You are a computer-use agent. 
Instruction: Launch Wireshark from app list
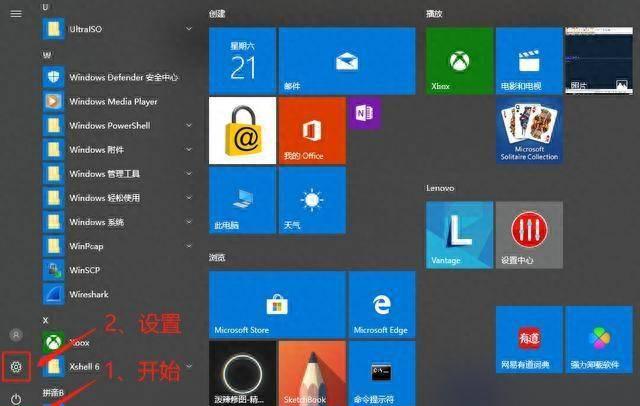(x=118, y=294)
